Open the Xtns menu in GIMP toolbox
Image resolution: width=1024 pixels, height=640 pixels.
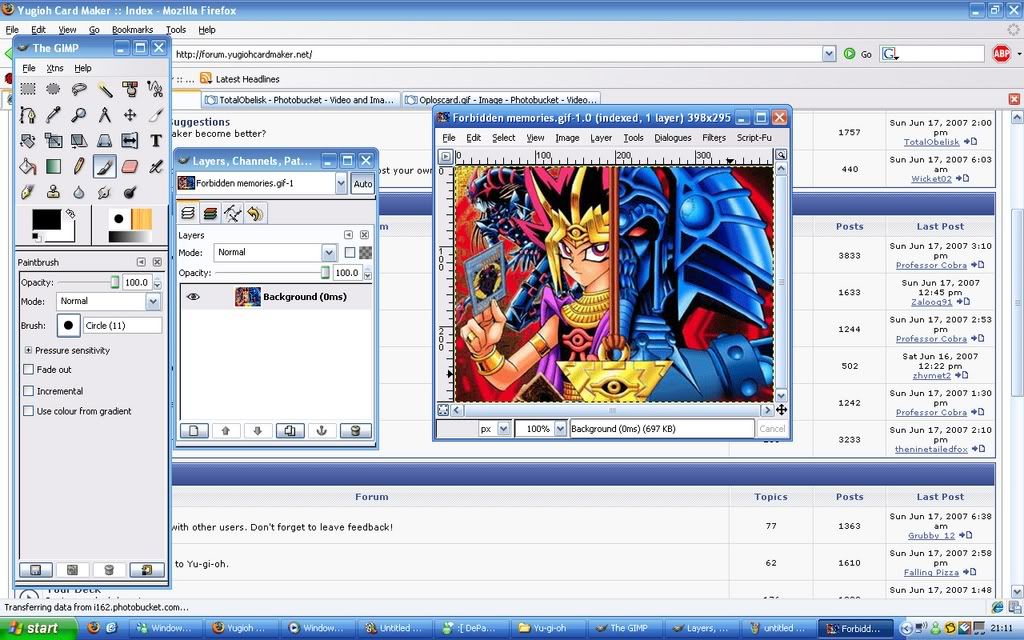point(55,68)
